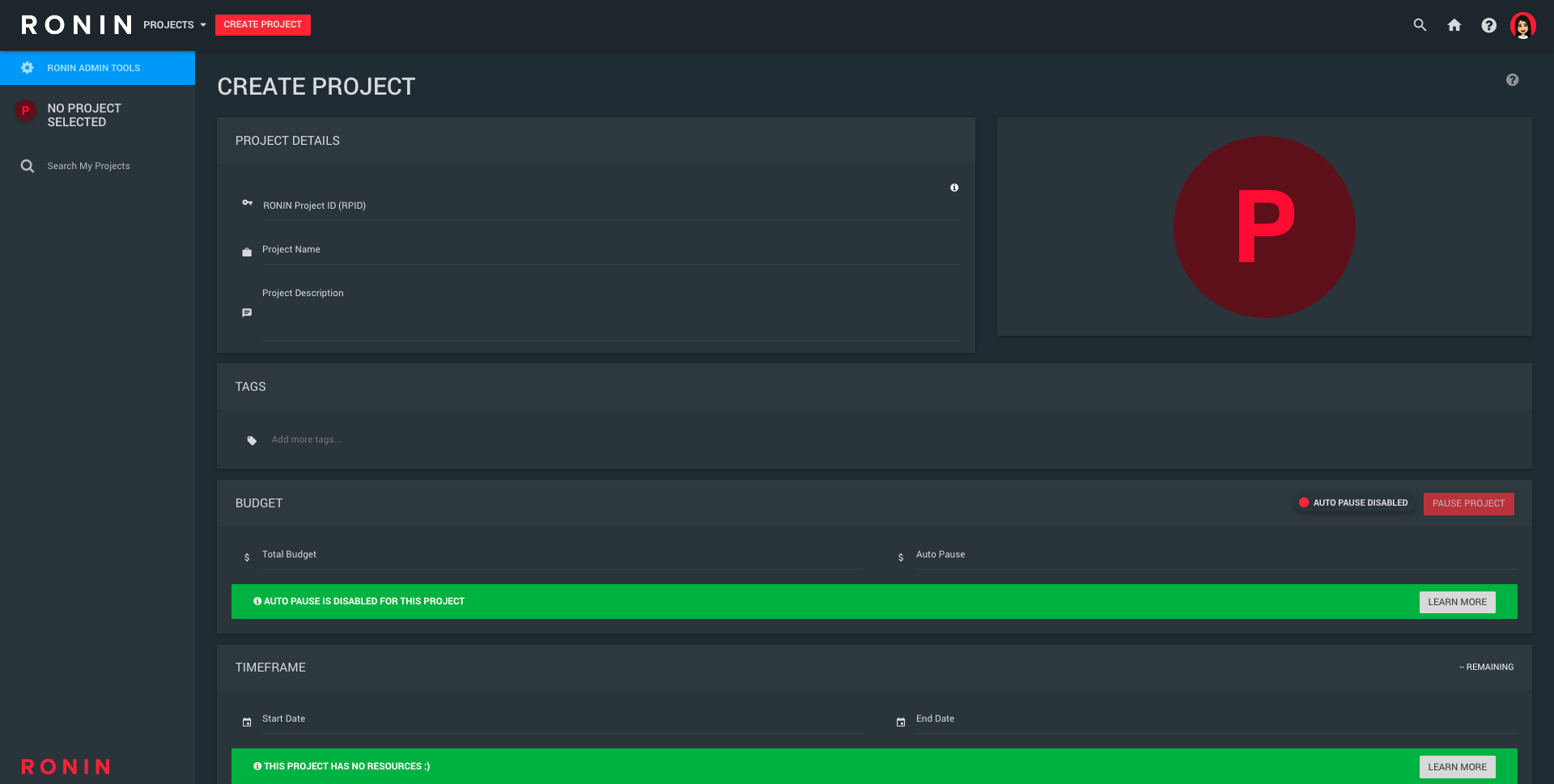Click the RONIN logo in the header
This screenshot has width=1554, height=784.
[76, 25]
